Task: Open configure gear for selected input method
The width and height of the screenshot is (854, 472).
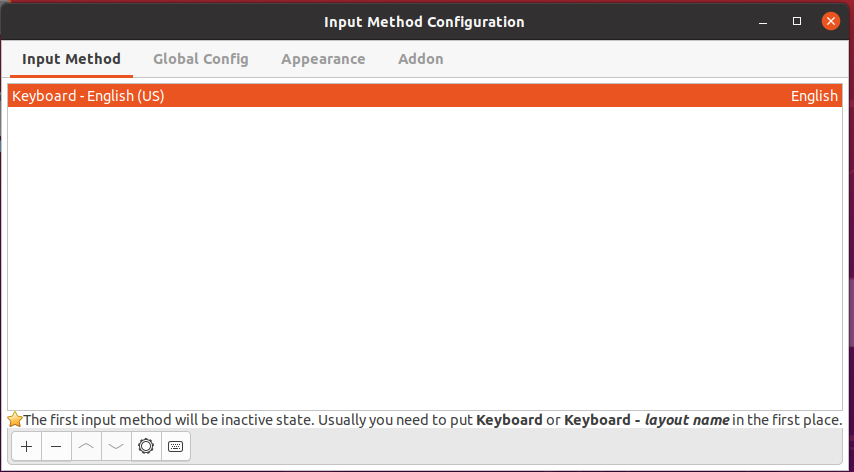Action: click(x=146, y=446)
